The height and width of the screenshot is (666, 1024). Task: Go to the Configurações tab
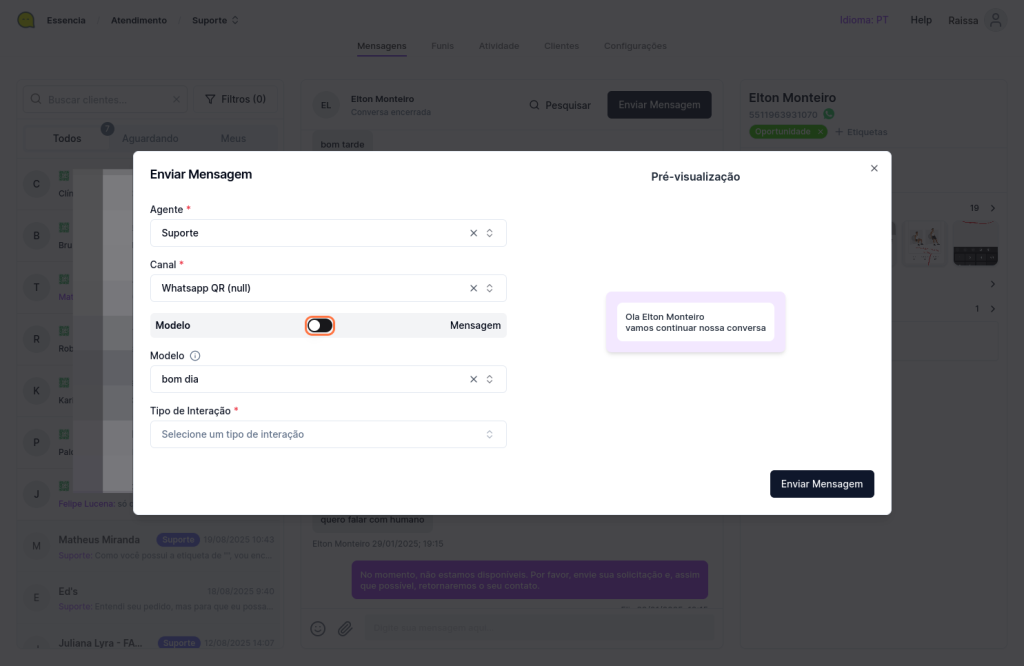(x=635, y=46)
